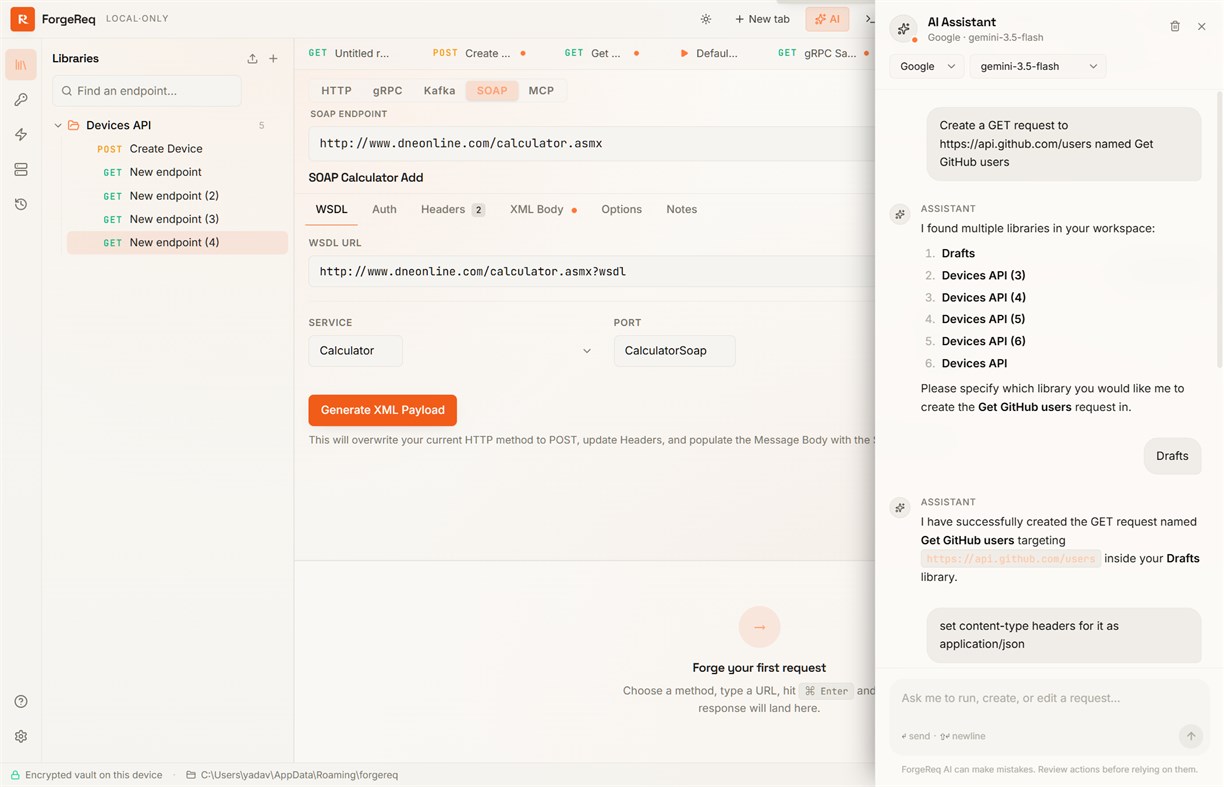Click the arrow circle above Forge your first request
Screen dimensions: 1224x787
pos(759,627)
